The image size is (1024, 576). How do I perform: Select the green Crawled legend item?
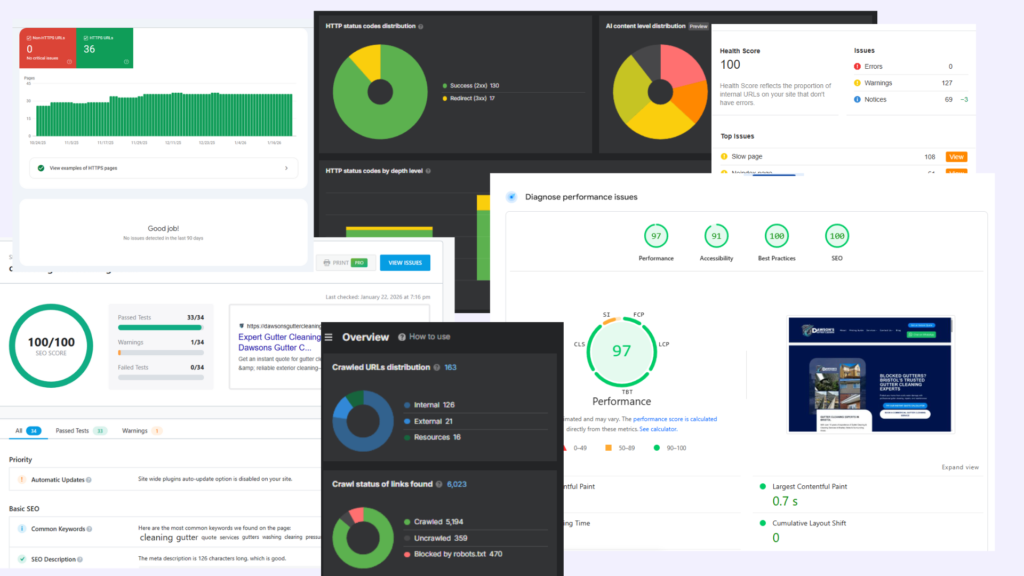(406, 521)
